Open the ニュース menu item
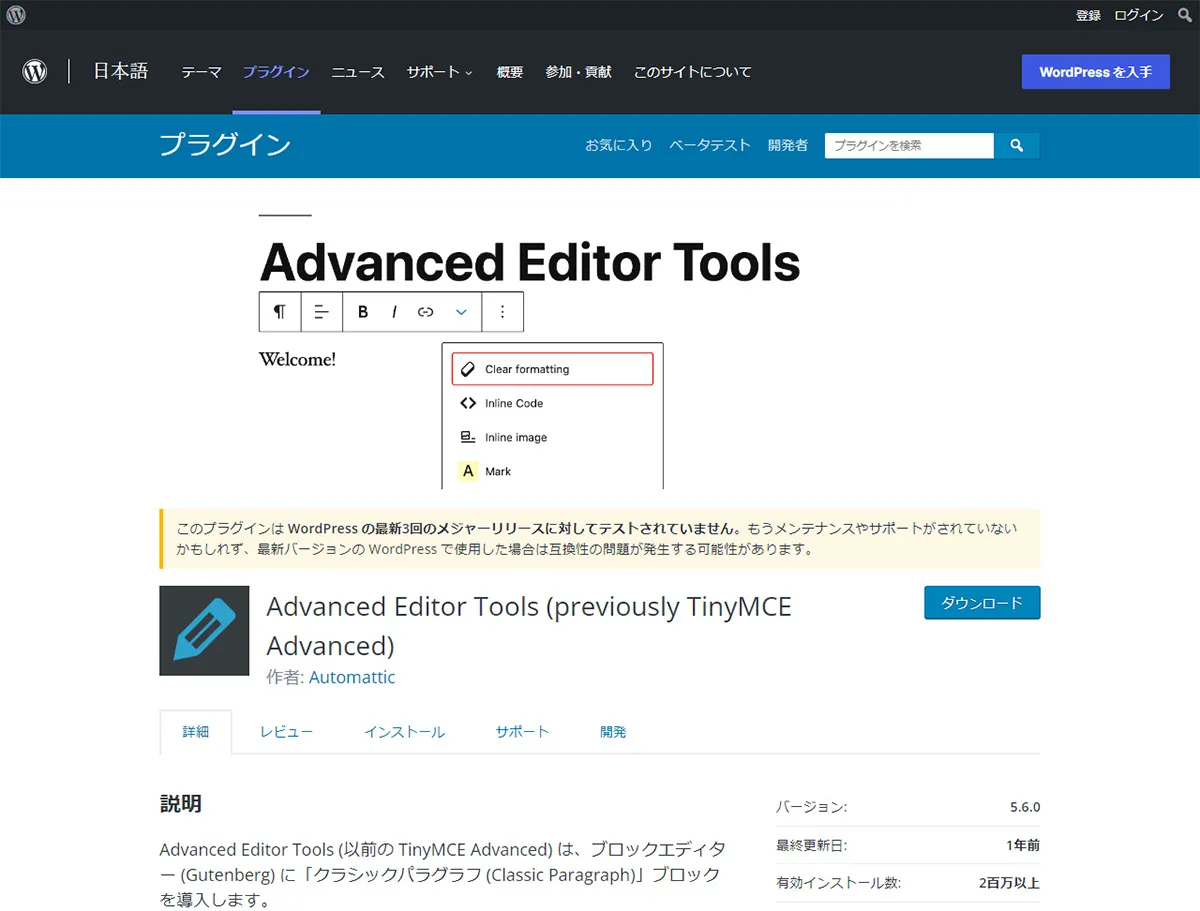Viewport: 1200px width, 911px height. tap(357, 72)
